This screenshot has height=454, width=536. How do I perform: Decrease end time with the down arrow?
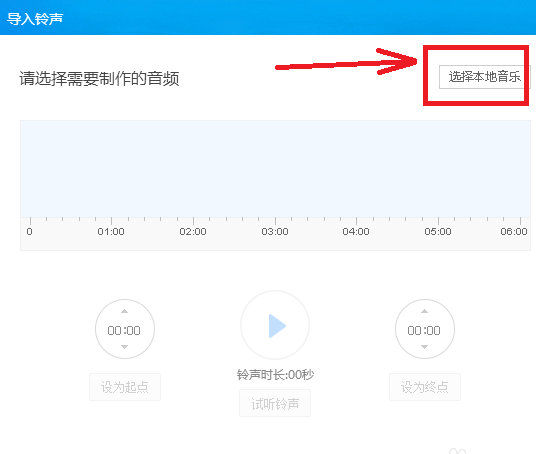pyautogui.click(x=424, y=347)
